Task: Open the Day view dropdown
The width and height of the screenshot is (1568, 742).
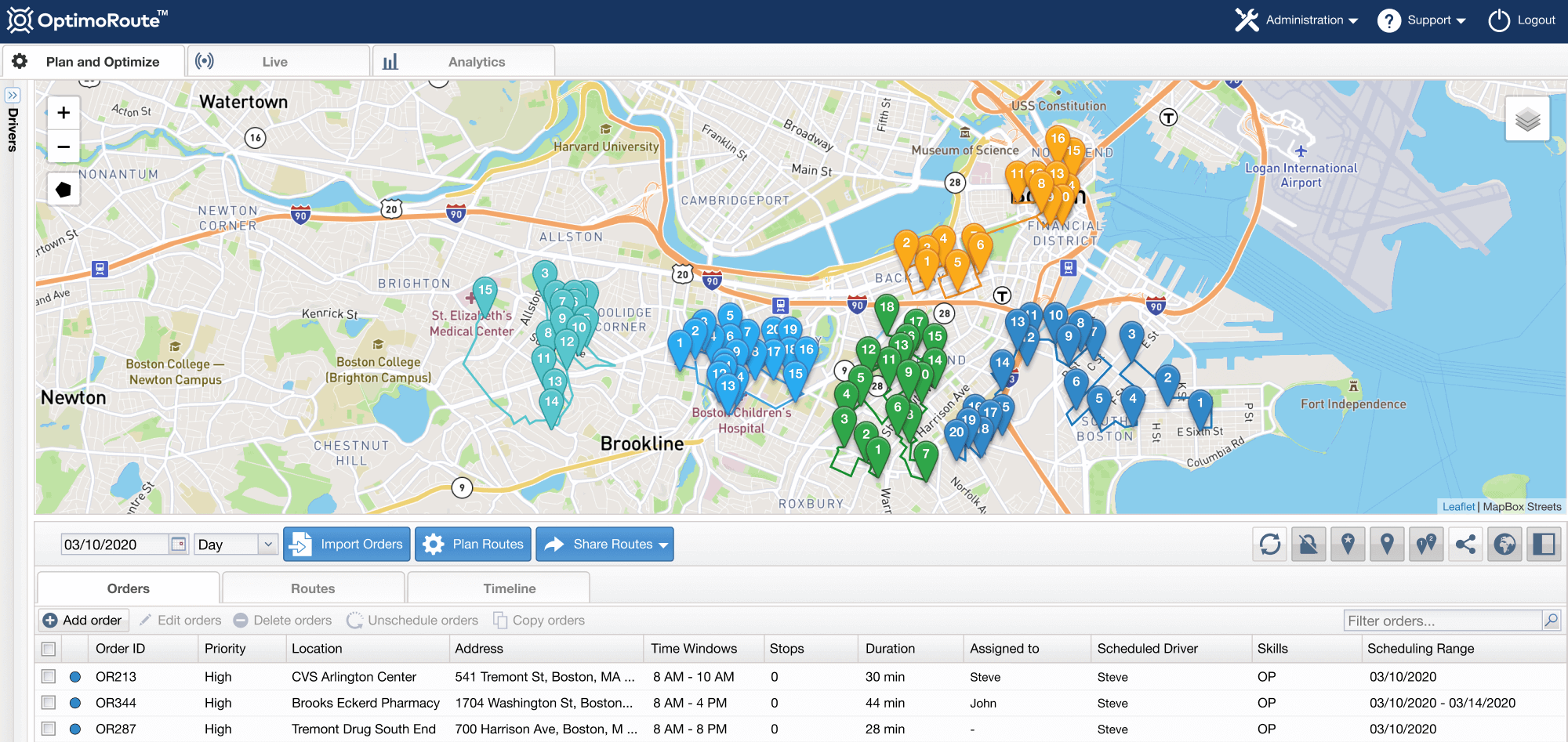Action: pyautogui.click(x=234, y=544)
